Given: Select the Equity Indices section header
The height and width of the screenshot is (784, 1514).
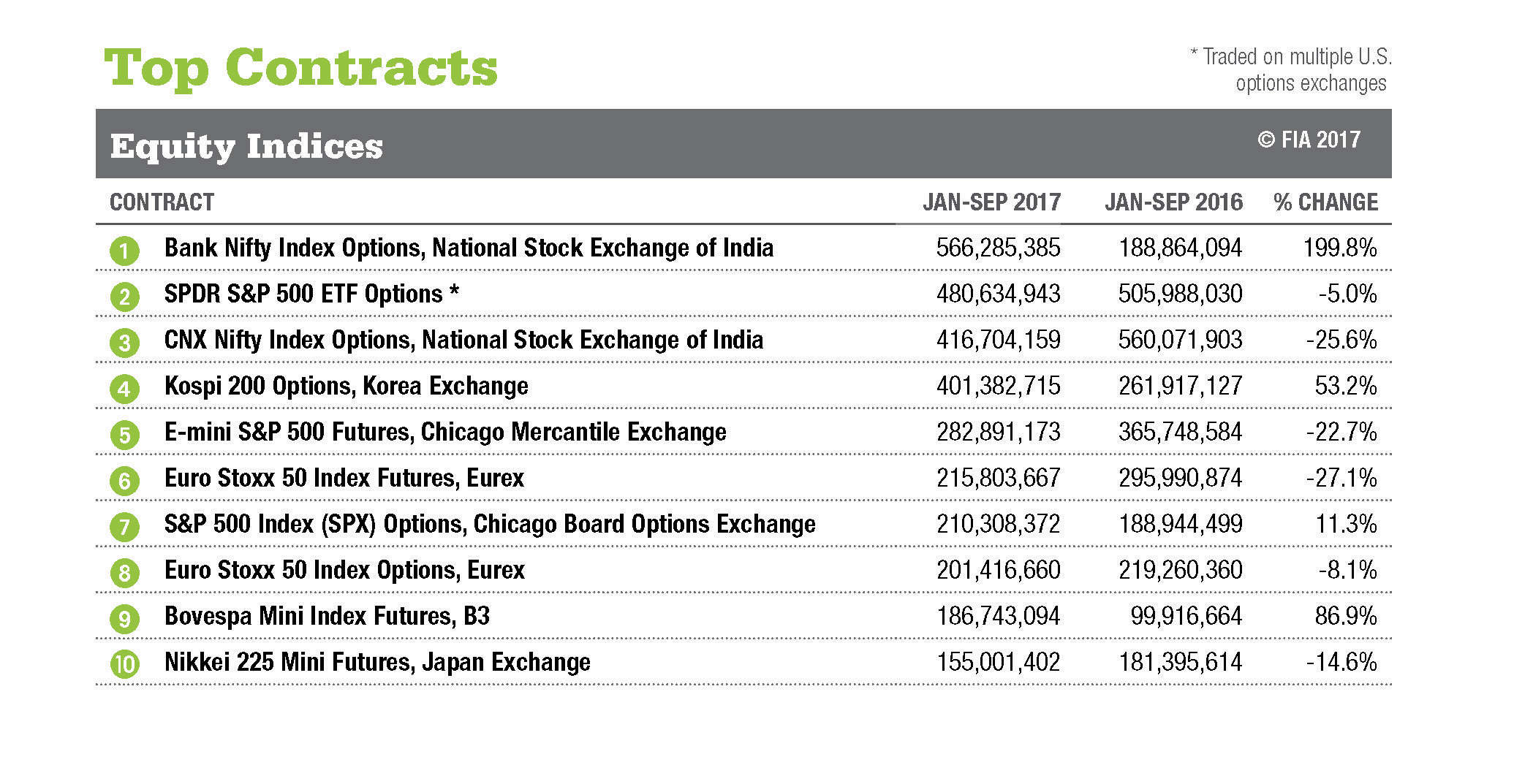Looking at the screenshot, I should [246, 145].
